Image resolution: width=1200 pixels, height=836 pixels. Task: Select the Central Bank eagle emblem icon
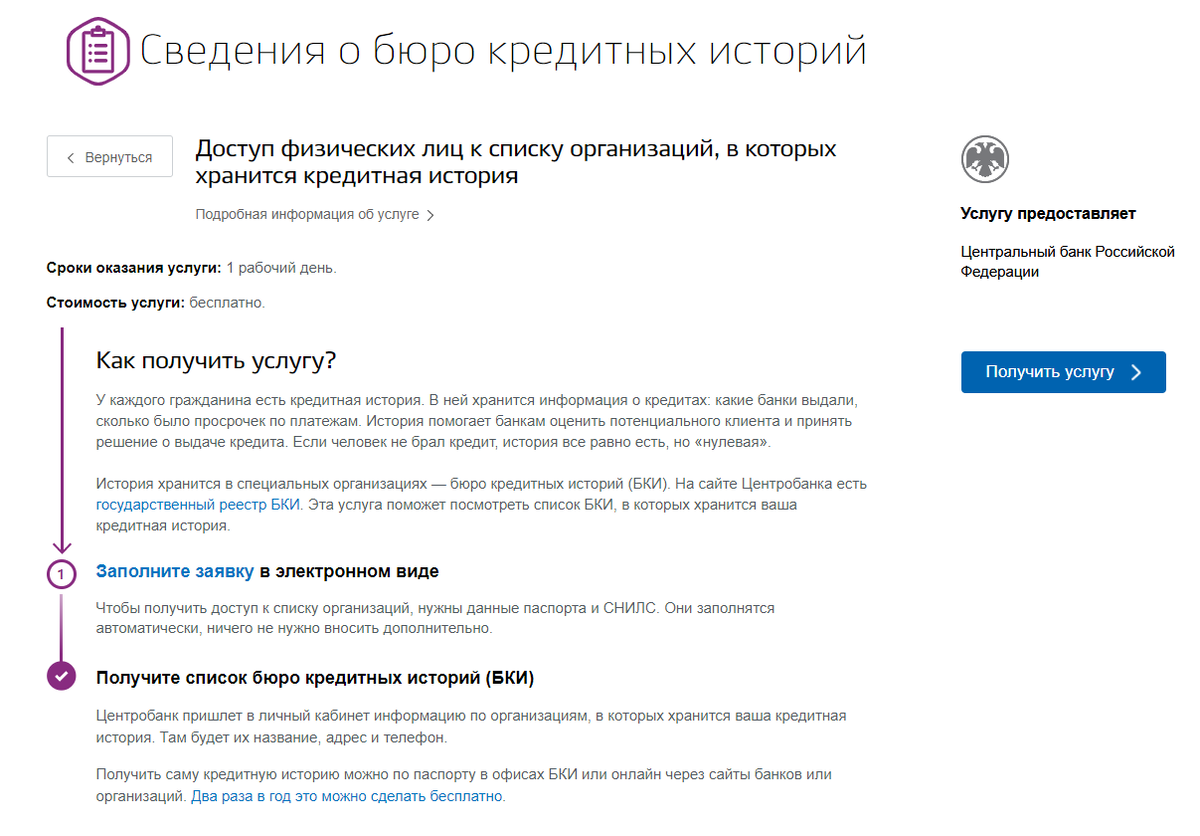point(985,158)
